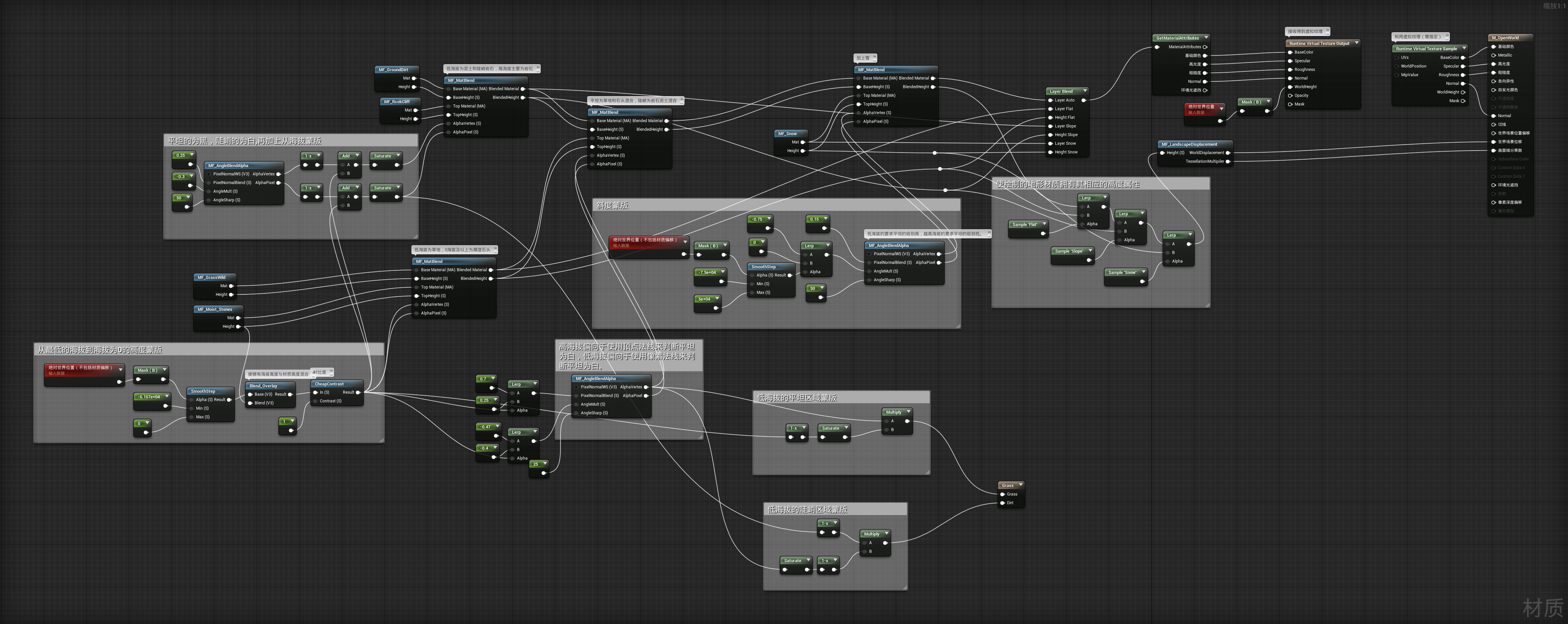The width and height of the screenshot is (1568, 624).
Task: Click the Contrast (S) pin on CheapContrast
Action: (x=315, y=401)
